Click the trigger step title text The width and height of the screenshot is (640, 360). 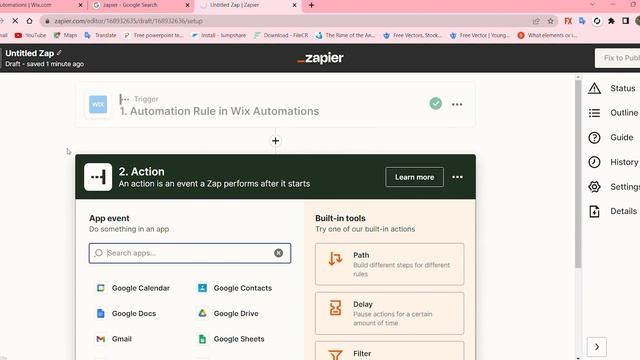[x=219, y=111]
